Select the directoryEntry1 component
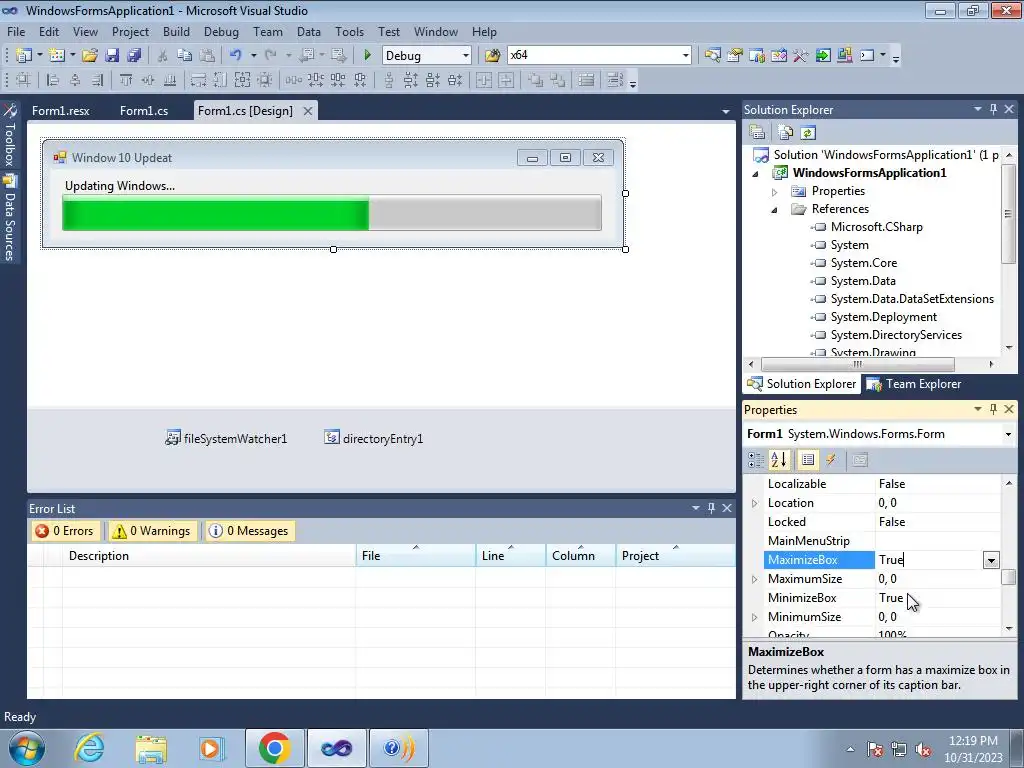Image resolution: width=1024 pixels, height=768 pixels. click(x=374, y=438)
